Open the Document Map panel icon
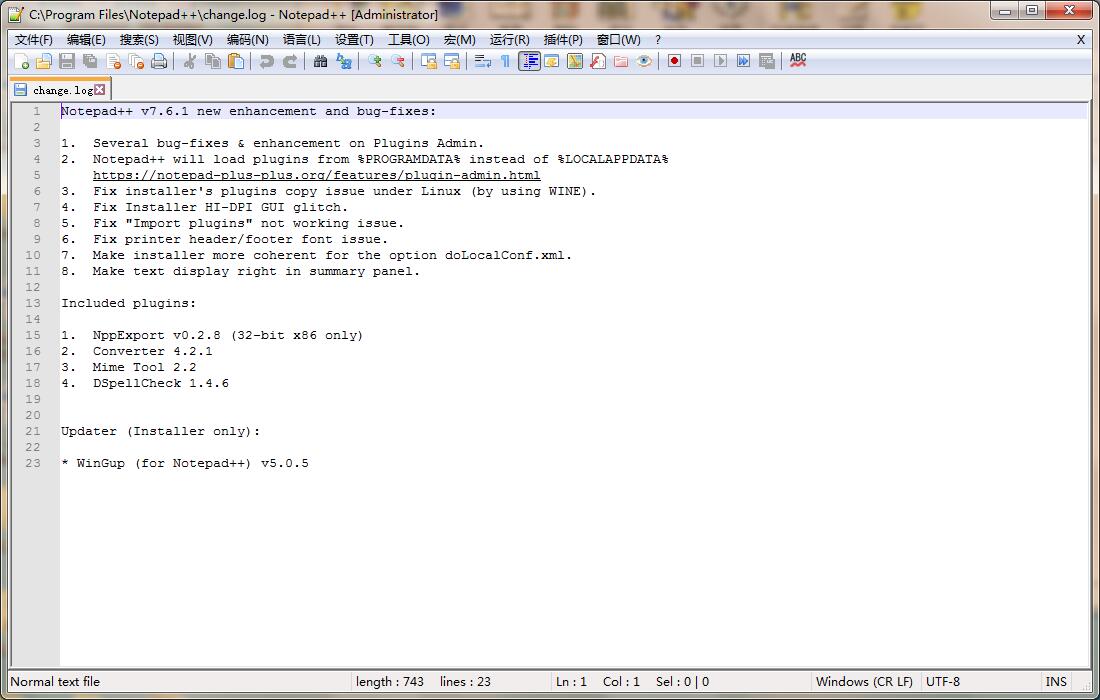Viewport: 1100px width, 700px height. (x=575, y=62)
